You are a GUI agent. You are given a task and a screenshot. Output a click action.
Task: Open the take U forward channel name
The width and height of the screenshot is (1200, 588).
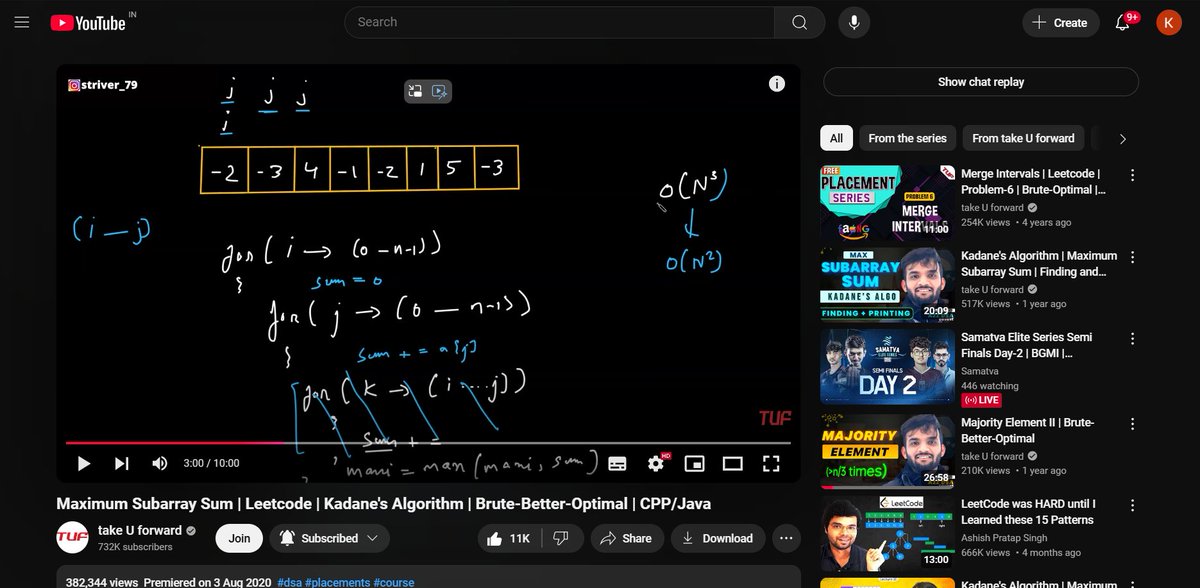point(140,530)
